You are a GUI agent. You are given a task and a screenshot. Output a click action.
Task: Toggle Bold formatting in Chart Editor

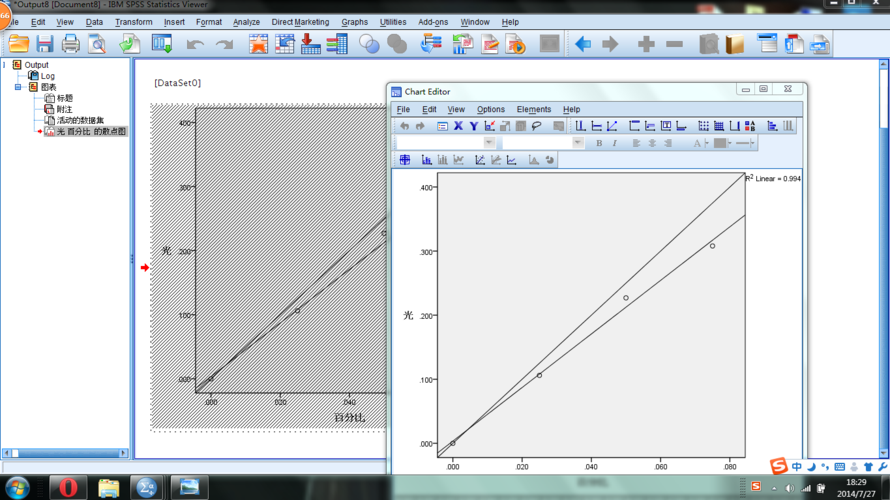tap(599, 143)
